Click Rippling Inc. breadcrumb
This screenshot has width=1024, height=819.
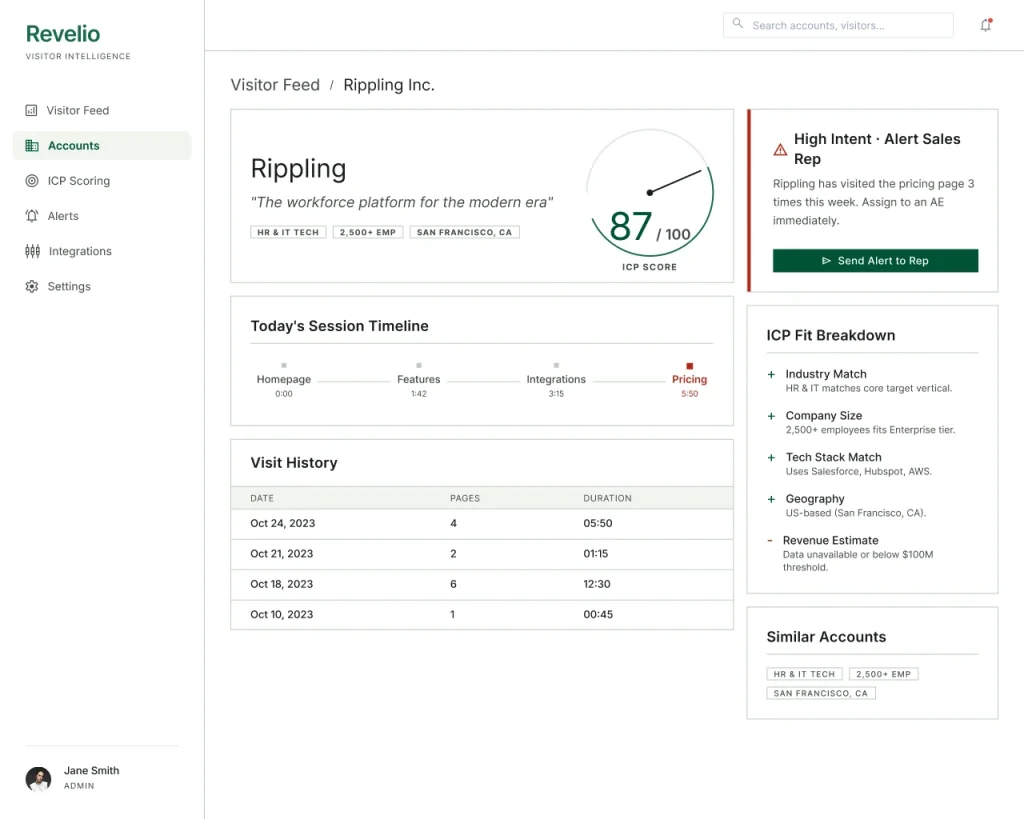389,85
